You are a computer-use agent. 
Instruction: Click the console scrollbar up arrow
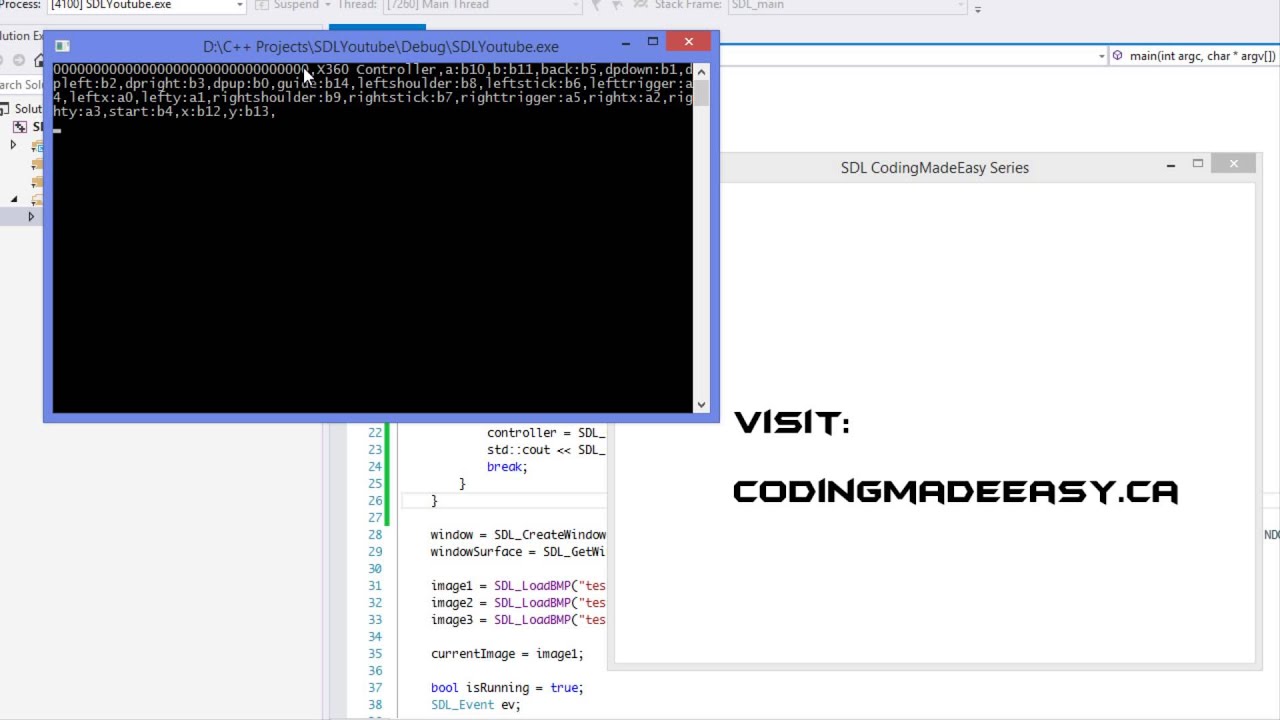701,71
